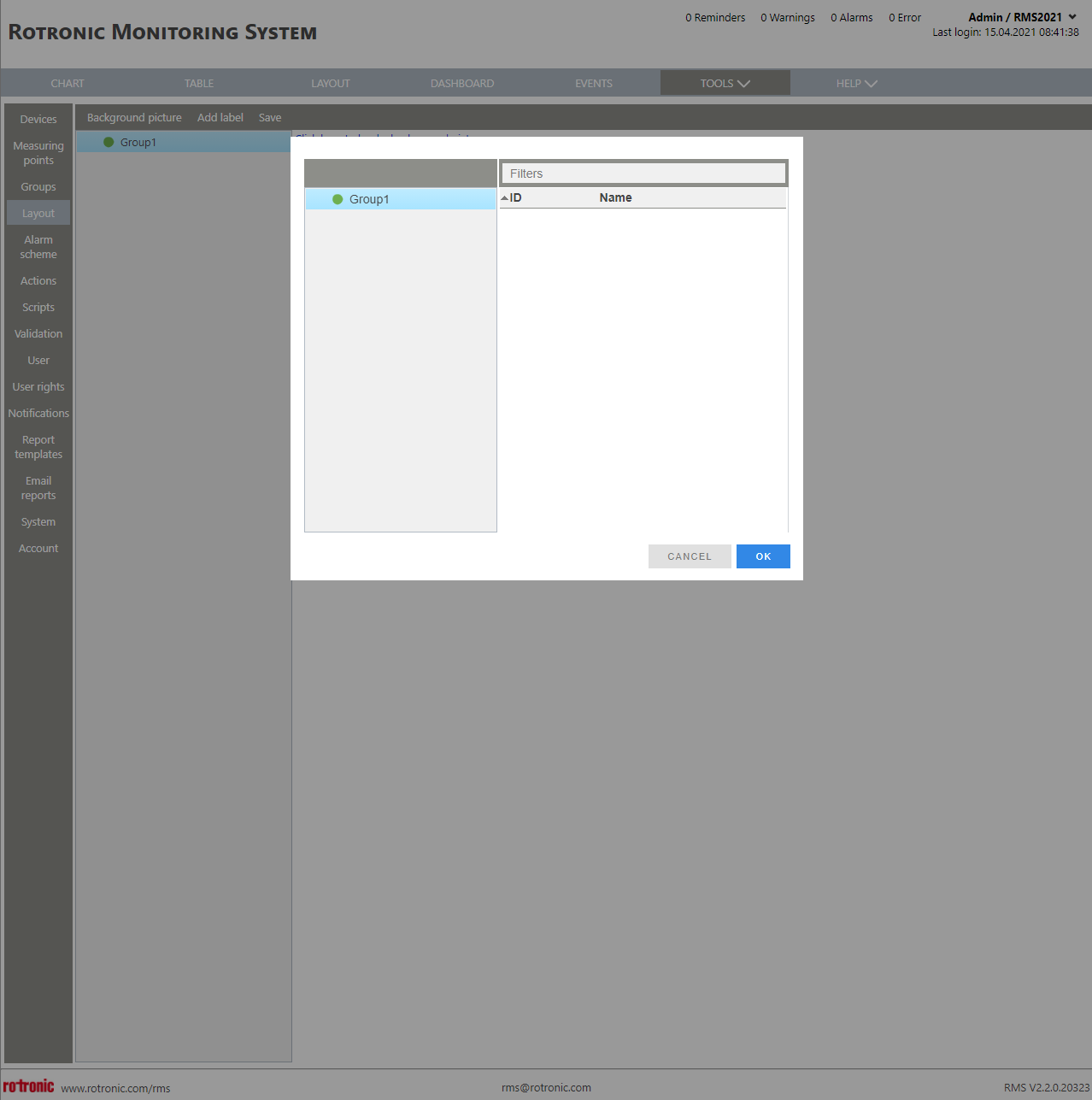Expand the HELP menu
The image size is (1092, 1100).
pyautogui.click(x=856, y=83)
